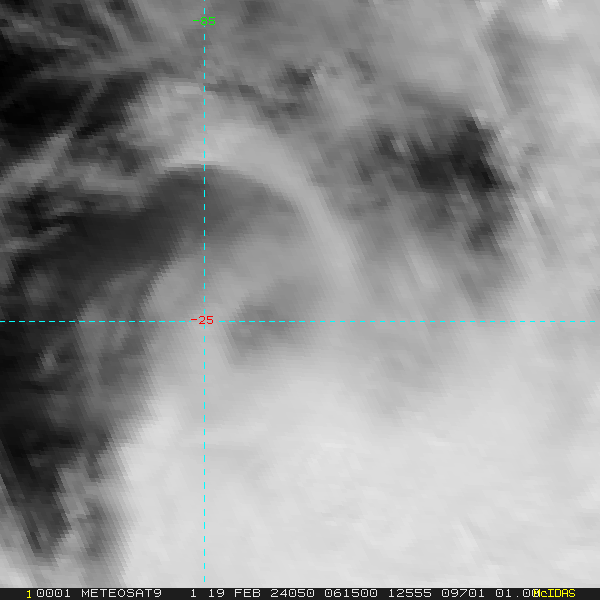
Task: Click the 0001 frame number text
Action: coord(53,593)
